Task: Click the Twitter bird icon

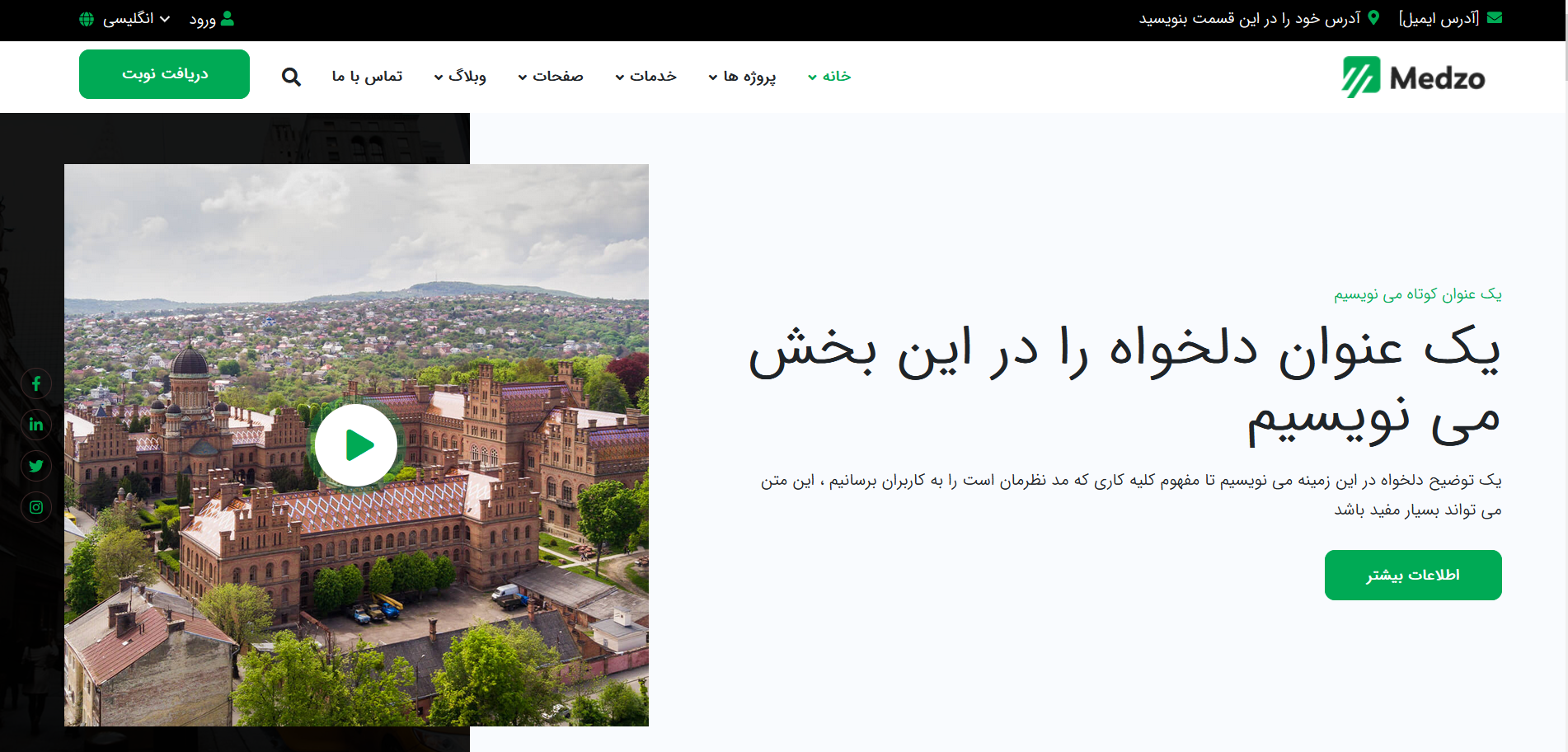Action: click(36, 466)
